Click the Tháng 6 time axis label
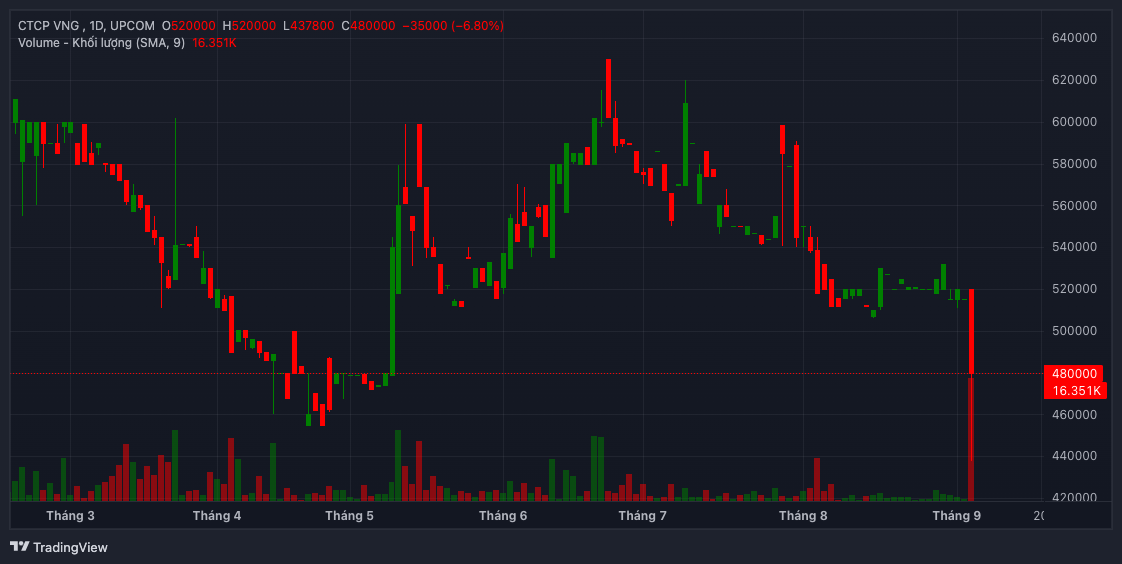This screenshot has width=1122, height=564. (503, 516)
